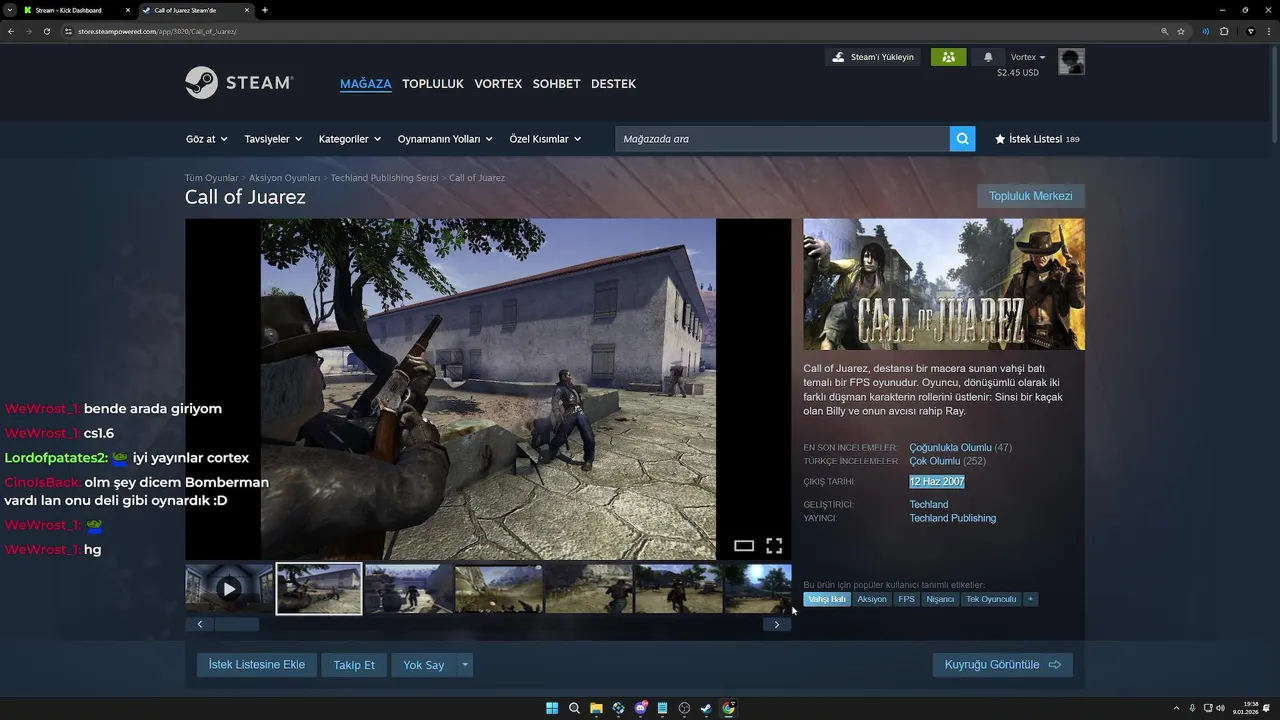Click the Steam logo in the header
1280x720 pixels.
click(x=239, y=83)
